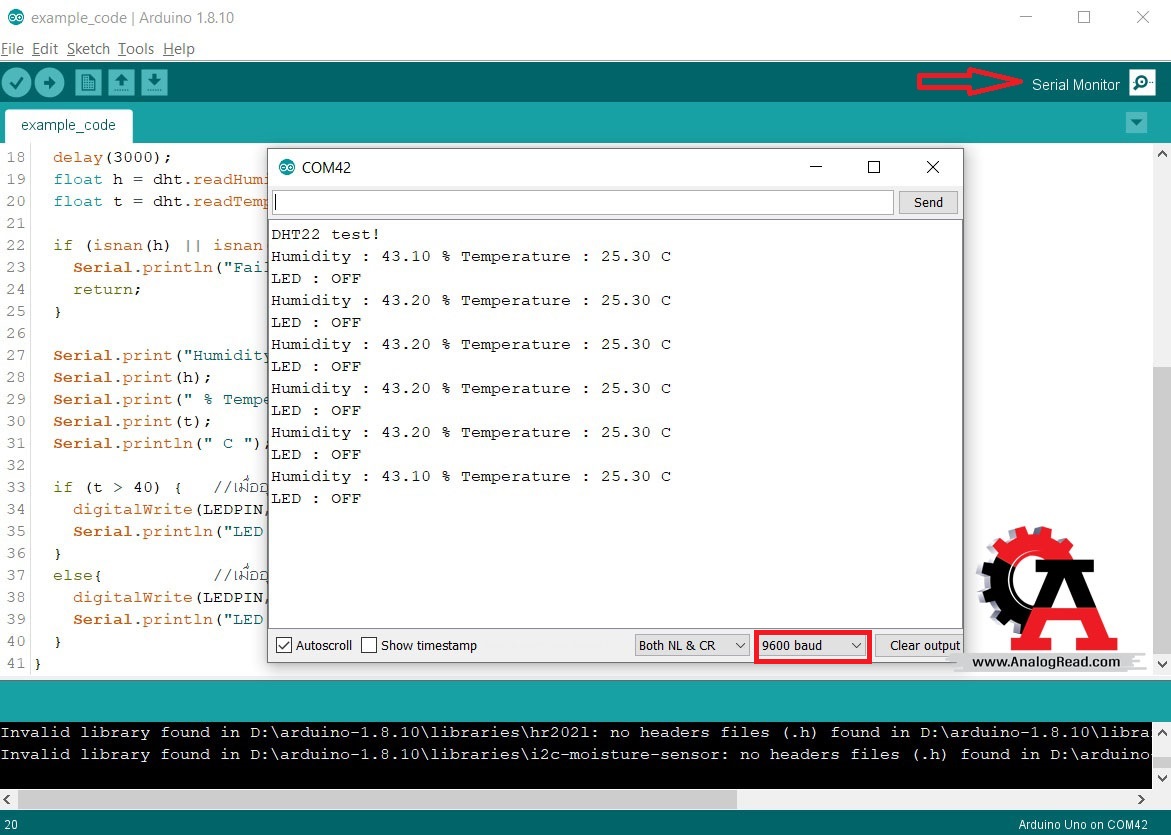
Task: Select the example_code tab
Action: [x=69, y=125]
